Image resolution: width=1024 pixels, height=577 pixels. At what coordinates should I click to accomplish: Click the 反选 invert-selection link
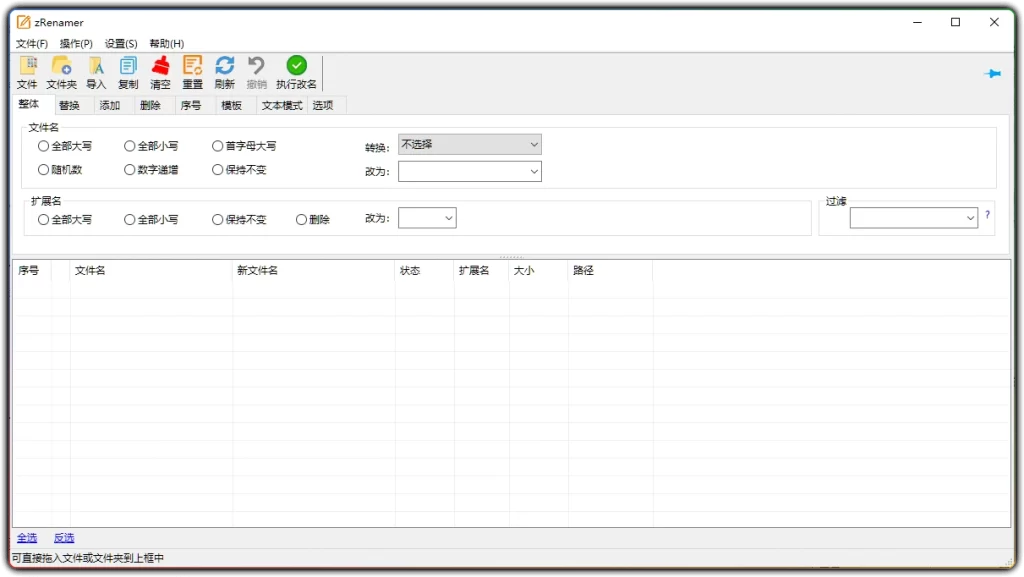[63, 537]
